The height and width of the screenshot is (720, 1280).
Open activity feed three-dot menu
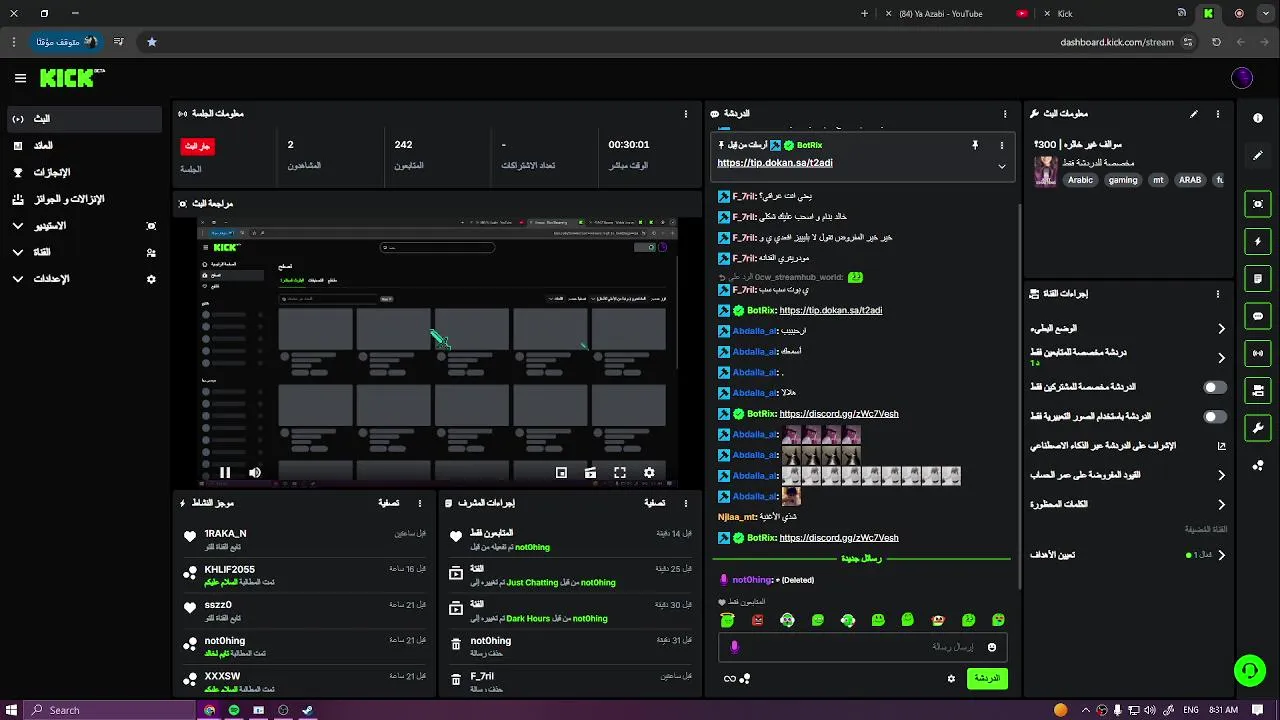[420, 503]
